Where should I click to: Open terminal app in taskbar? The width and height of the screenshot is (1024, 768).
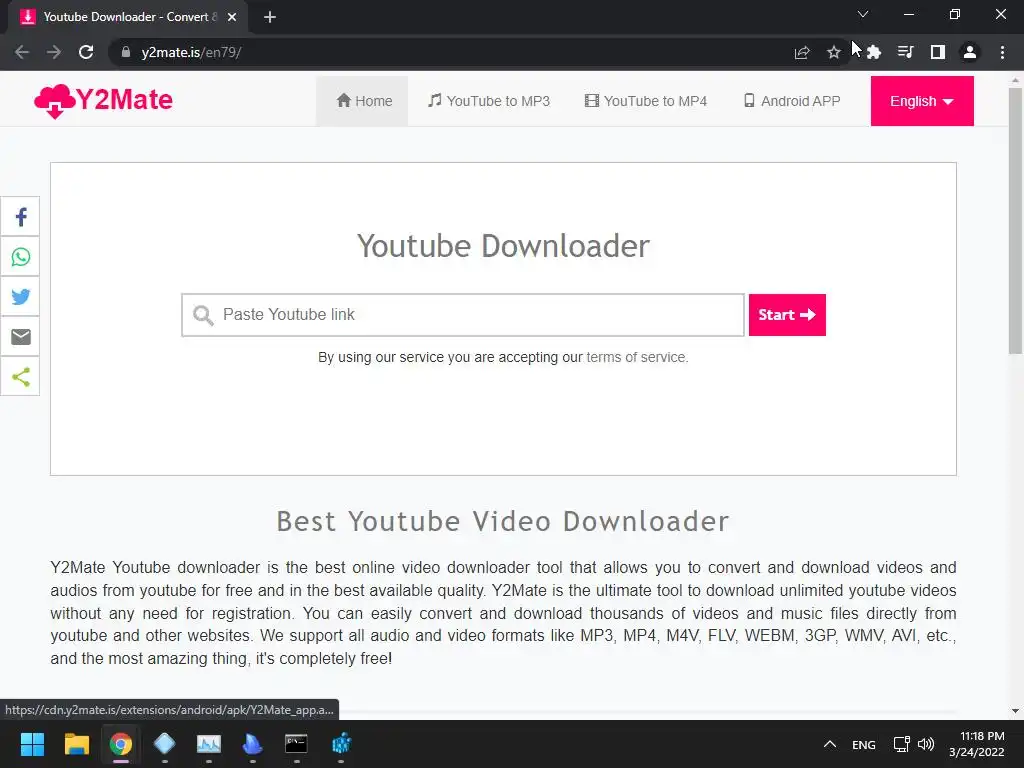[x=296, y=744]
